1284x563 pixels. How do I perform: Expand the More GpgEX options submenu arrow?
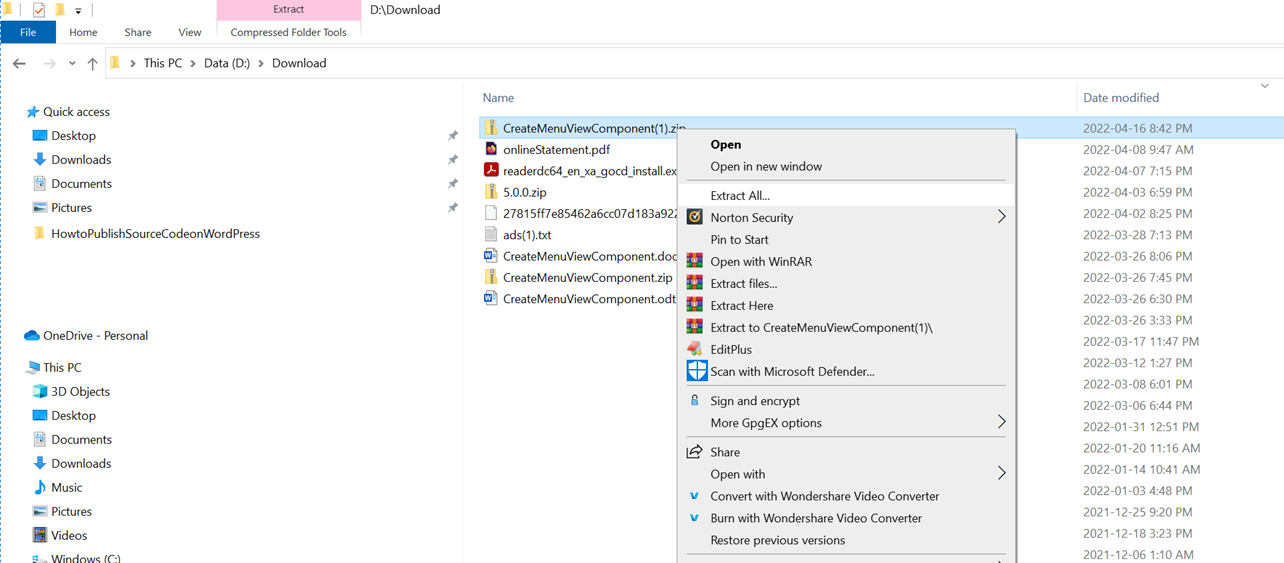pos(1001,423)
